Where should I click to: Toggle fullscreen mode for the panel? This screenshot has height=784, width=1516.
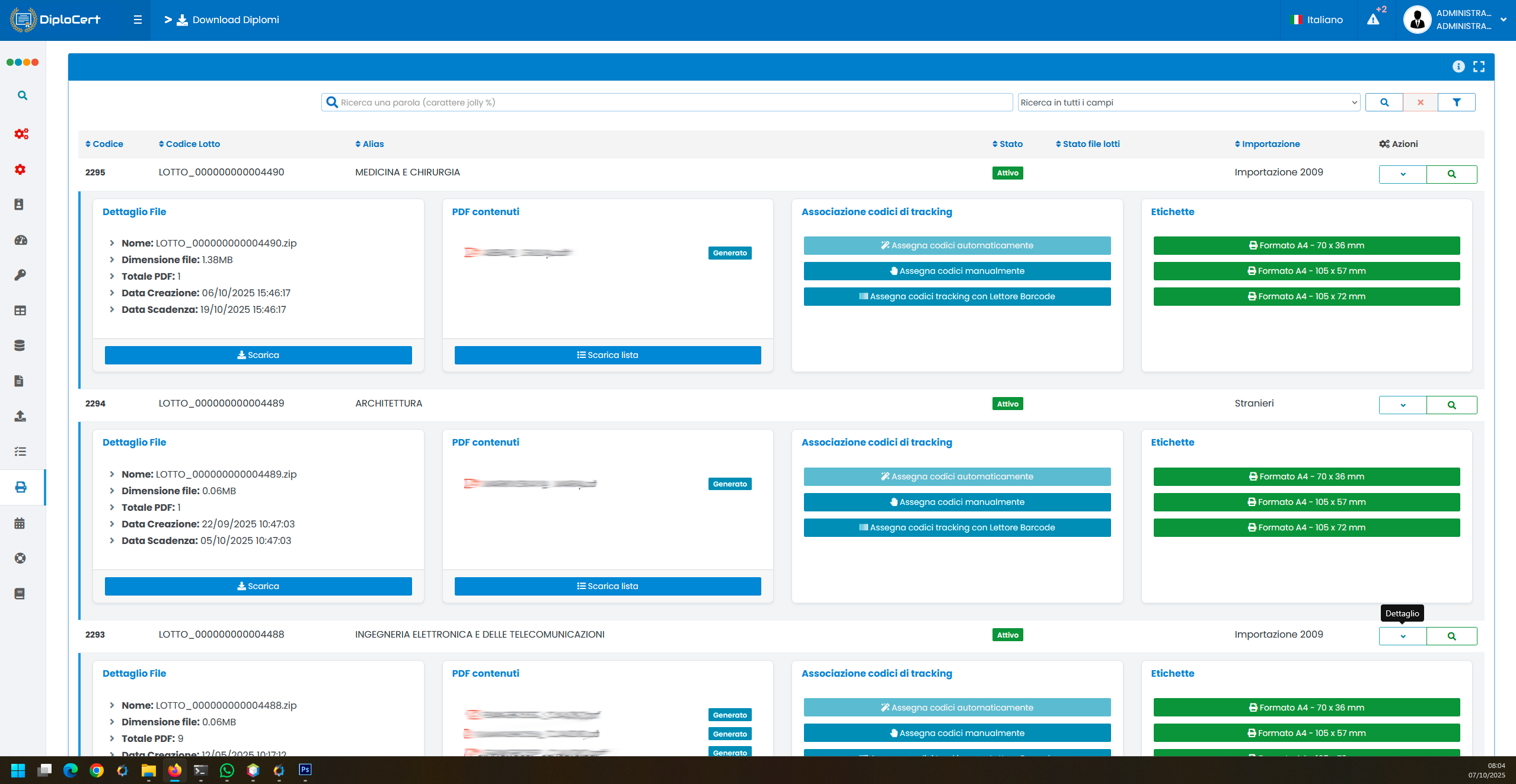[x=1479, y=67]
